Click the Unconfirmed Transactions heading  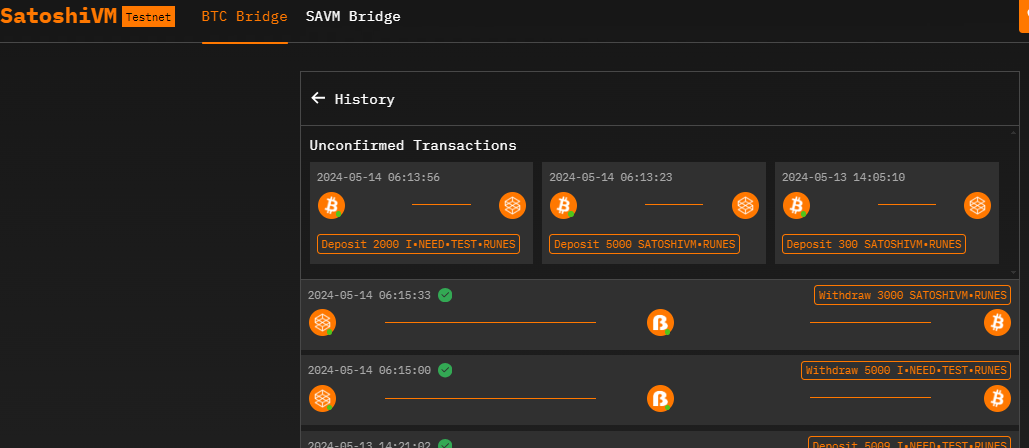413,145
